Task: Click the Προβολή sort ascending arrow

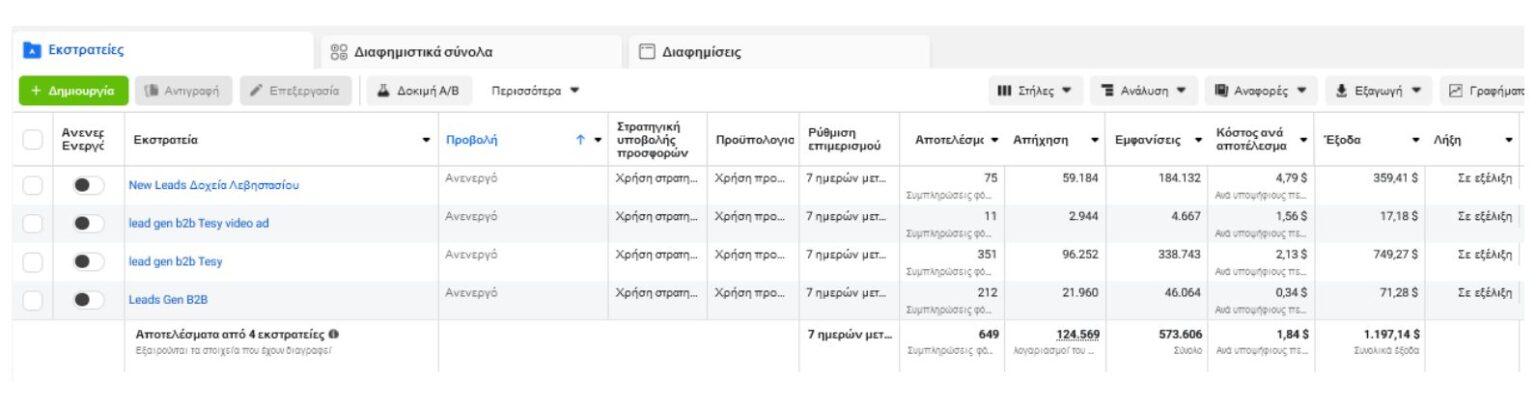Action: (580, 141)
